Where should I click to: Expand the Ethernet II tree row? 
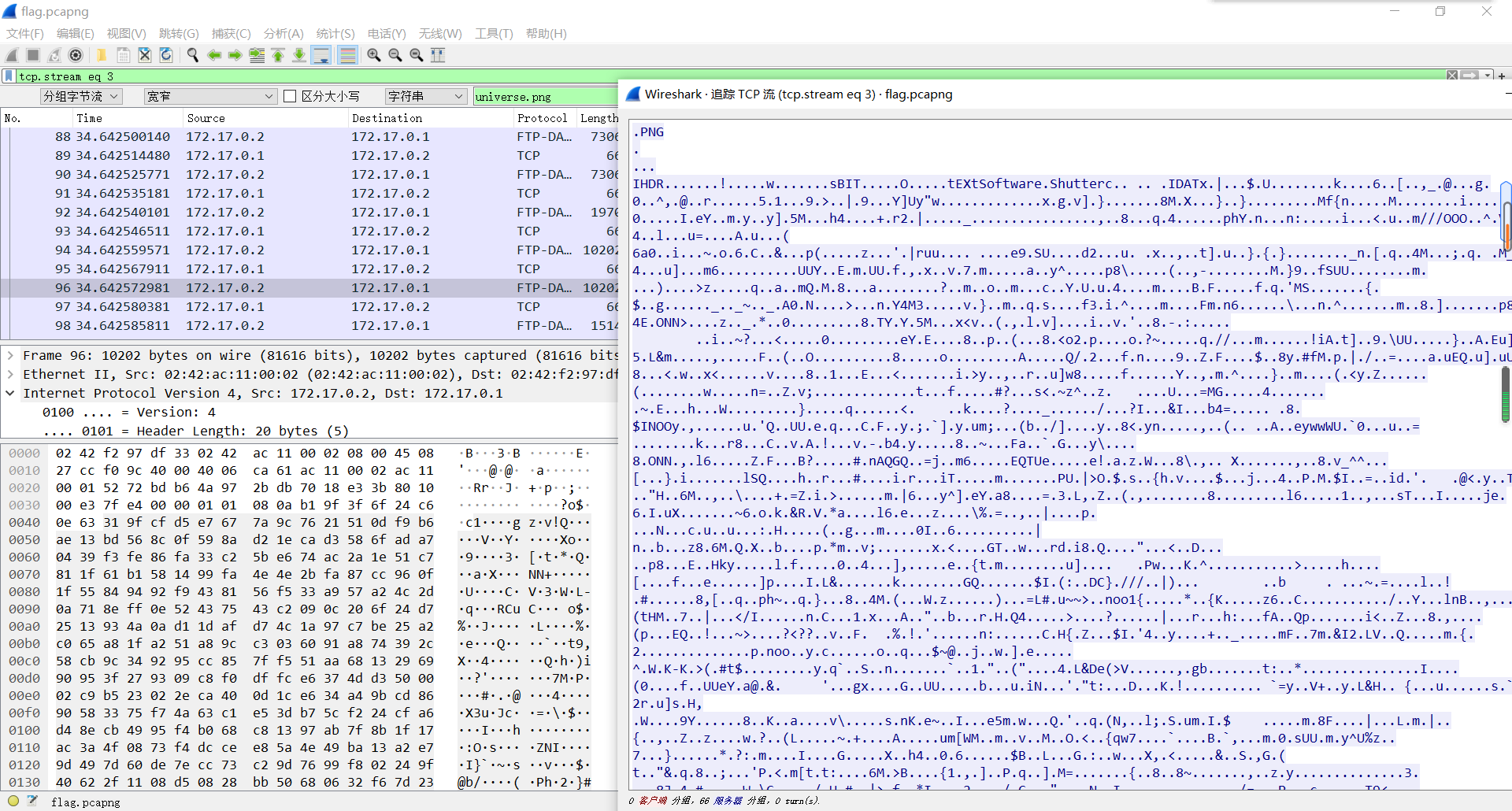10,374
